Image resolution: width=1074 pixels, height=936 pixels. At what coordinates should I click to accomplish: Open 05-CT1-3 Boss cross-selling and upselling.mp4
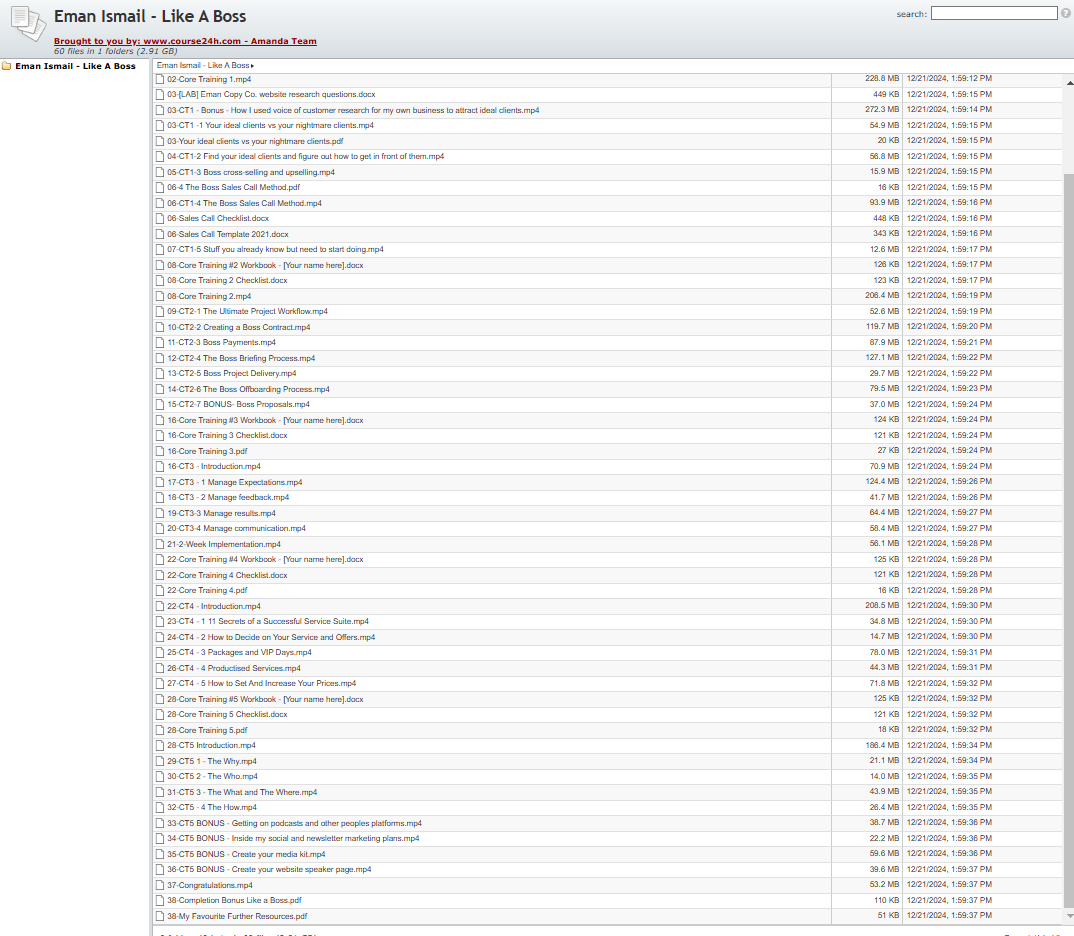pyautogui.click(x=251, y=172)
